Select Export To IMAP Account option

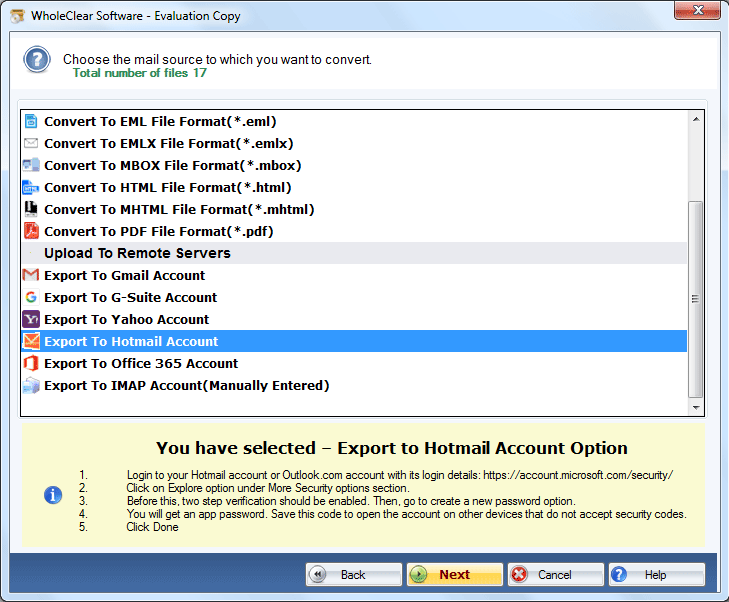[x=354, y=385]
